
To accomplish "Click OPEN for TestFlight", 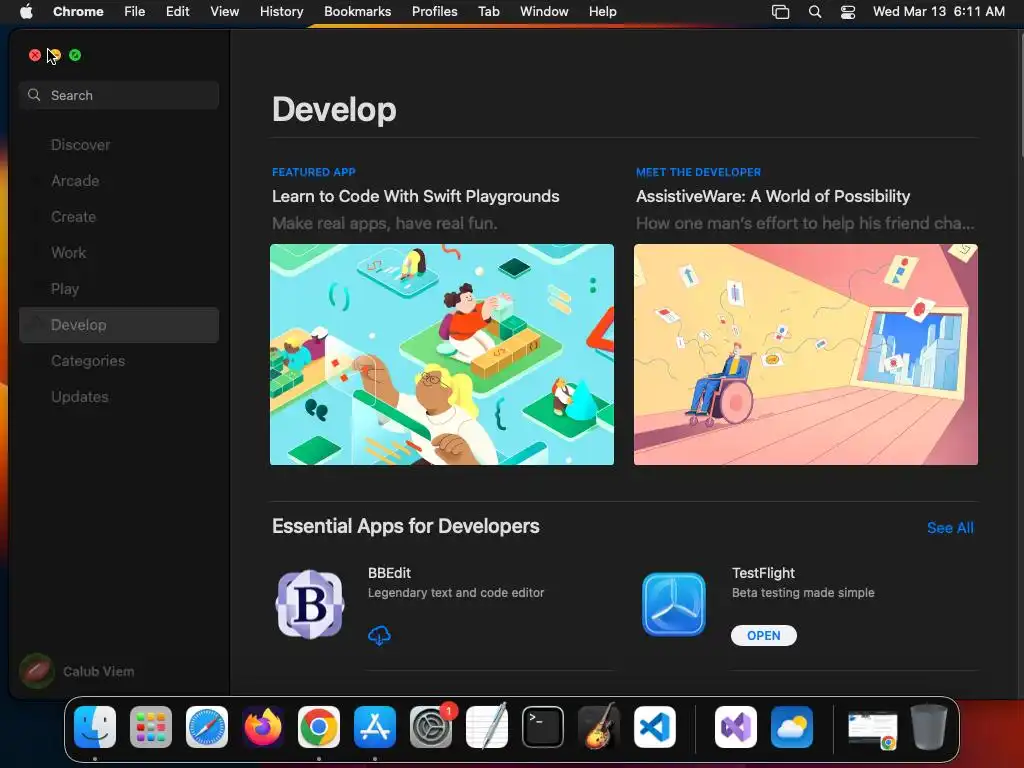I will coord(763,635).
